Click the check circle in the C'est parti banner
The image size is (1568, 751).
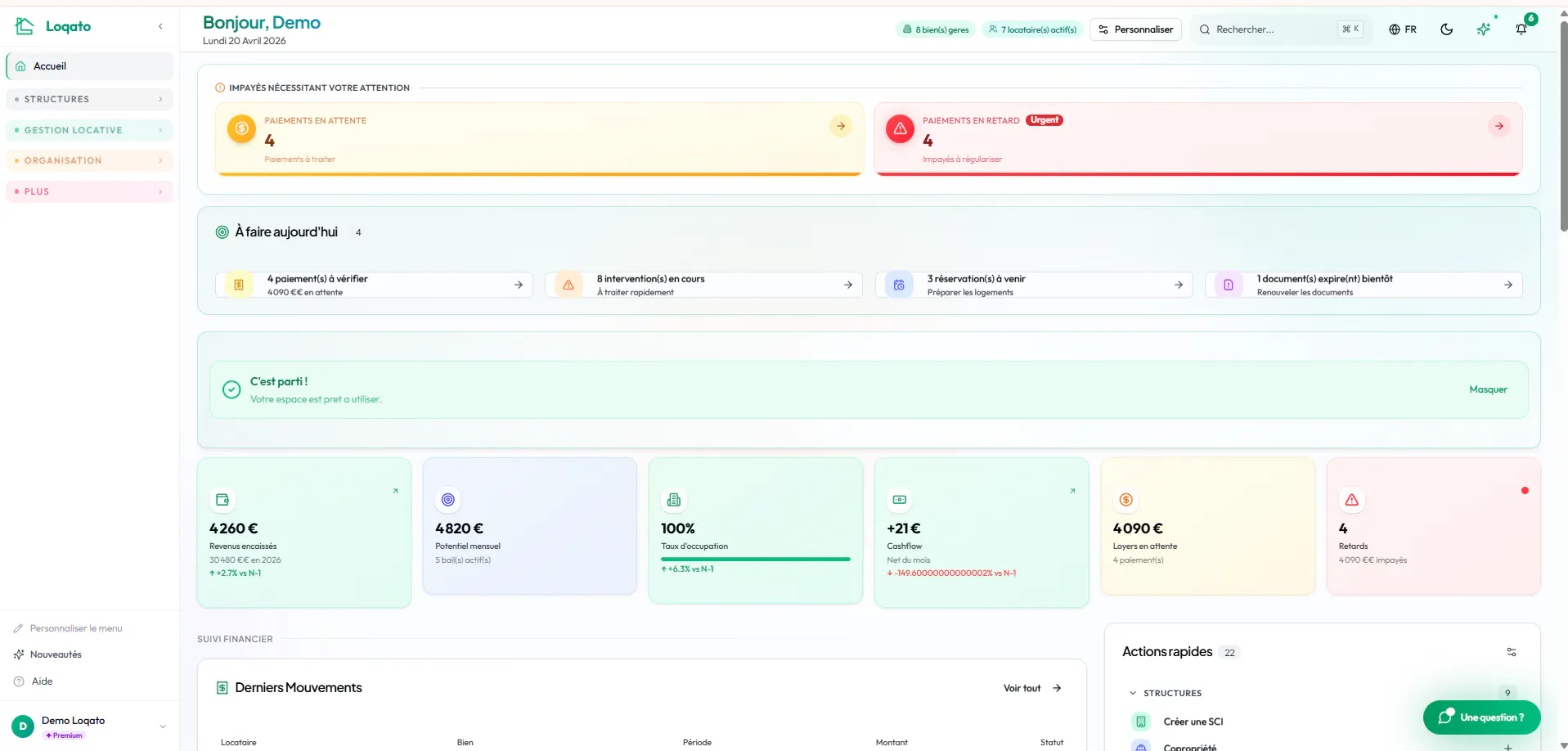[232, 390]
